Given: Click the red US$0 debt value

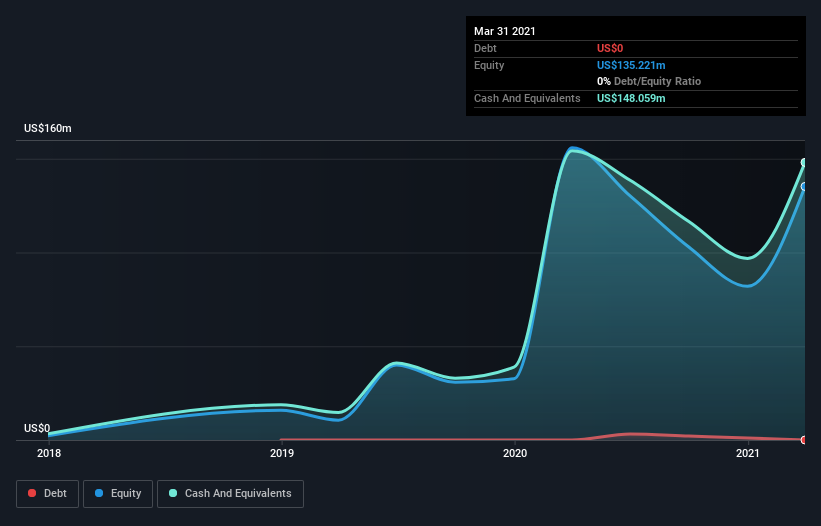Looking at the screenshot, I should tap(610, 48).
